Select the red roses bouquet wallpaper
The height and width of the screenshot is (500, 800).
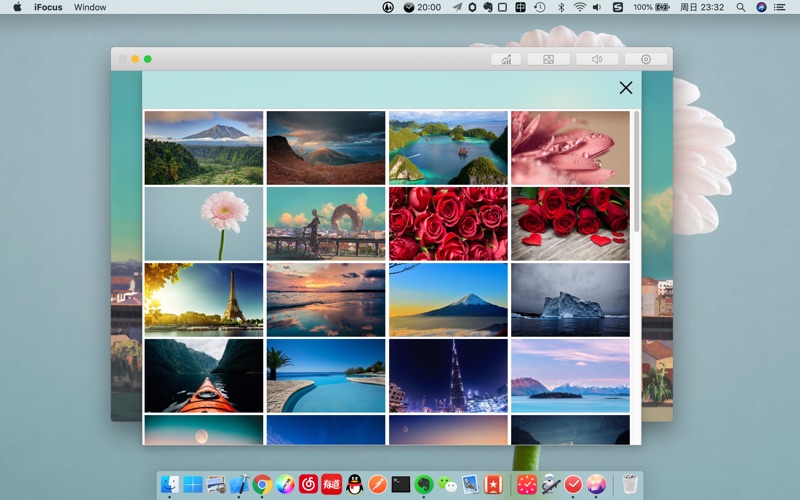coord(448,224)
